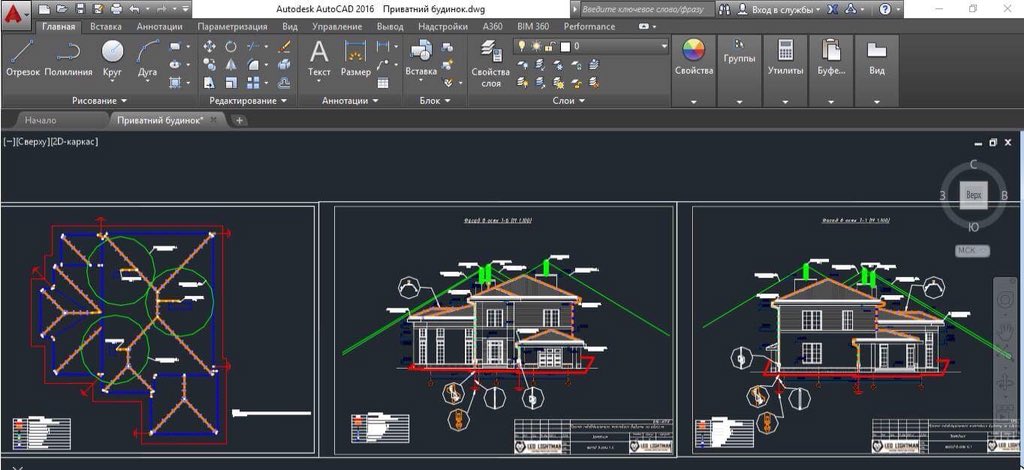Switch to the Вывод ribbon tab
The image size is (1024, 470).
tap(390, 27)
